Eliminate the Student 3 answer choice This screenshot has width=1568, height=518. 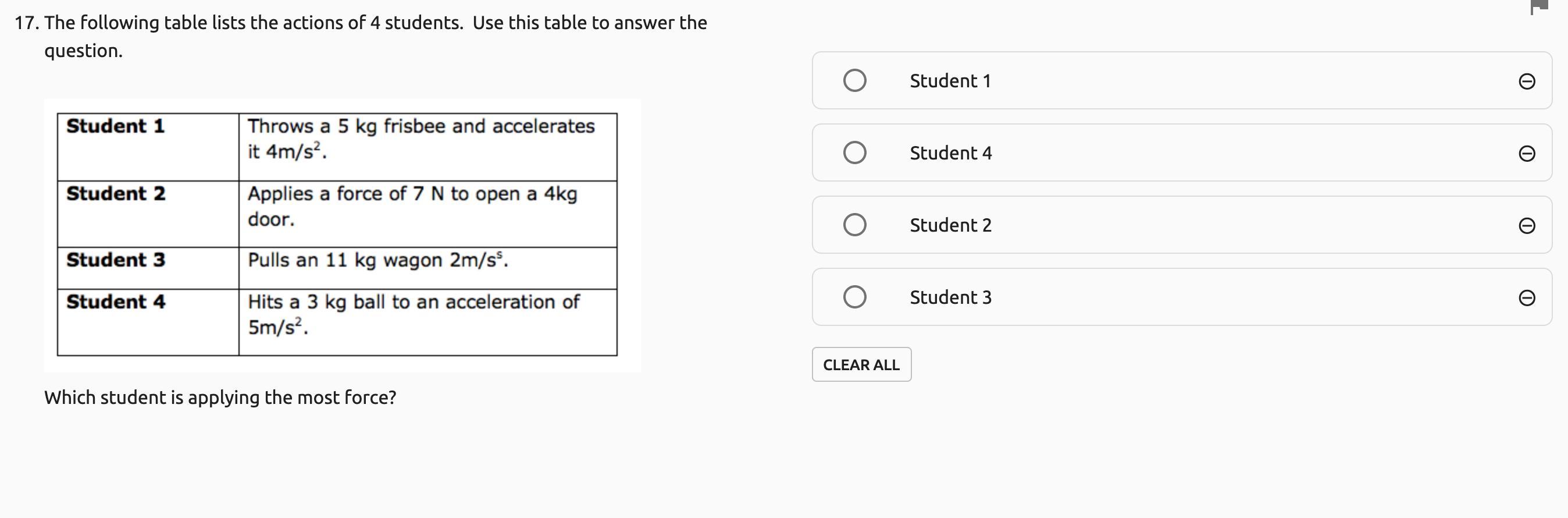[1527, 297]
